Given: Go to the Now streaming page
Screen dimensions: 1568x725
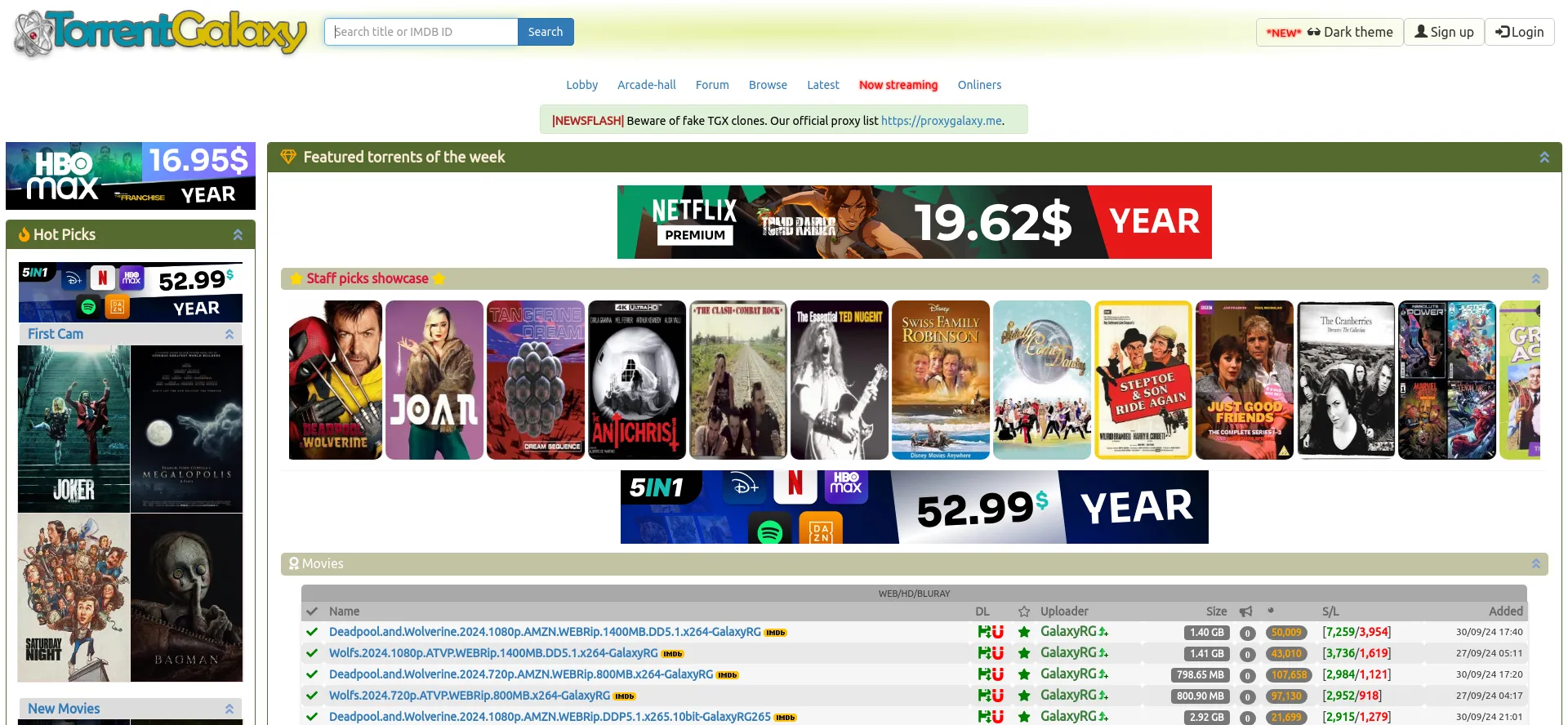Looking at the screenshot, I should (x=898, y=85).
